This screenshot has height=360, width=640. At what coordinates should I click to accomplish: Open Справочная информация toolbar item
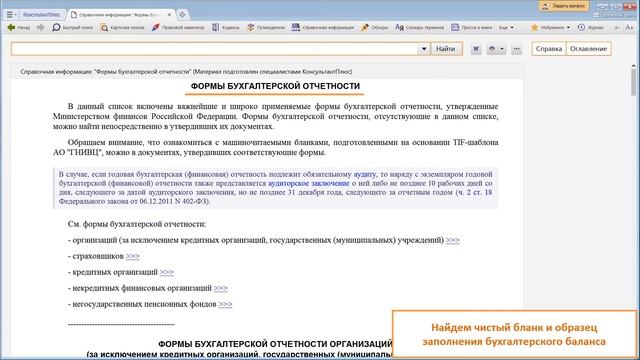[x=323, y=27]
